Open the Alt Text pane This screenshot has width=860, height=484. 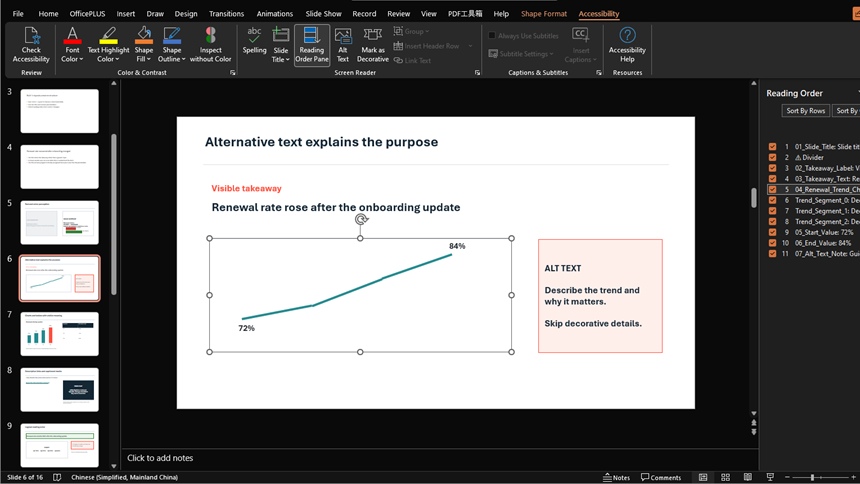pos(343,45)
